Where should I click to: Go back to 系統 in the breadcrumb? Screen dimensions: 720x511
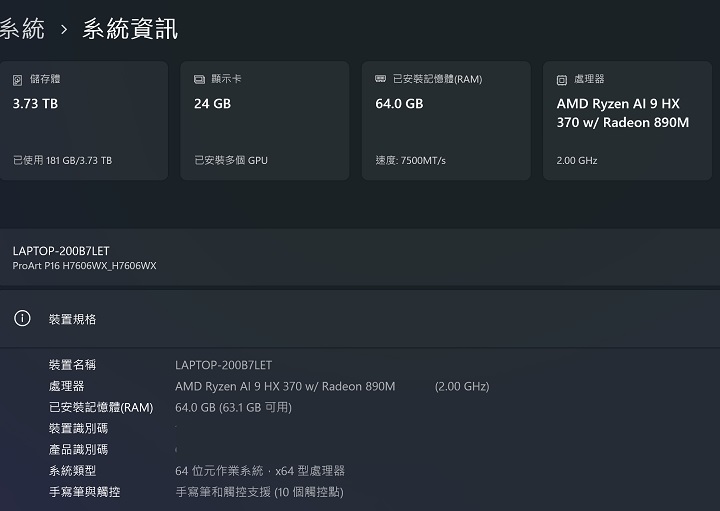click(x=22, y=29)
